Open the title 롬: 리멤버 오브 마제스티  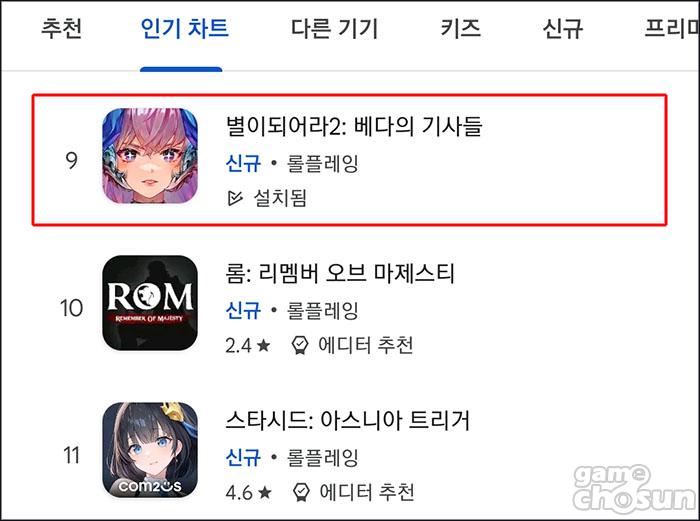pyautogui.click(x=340, y=273)
